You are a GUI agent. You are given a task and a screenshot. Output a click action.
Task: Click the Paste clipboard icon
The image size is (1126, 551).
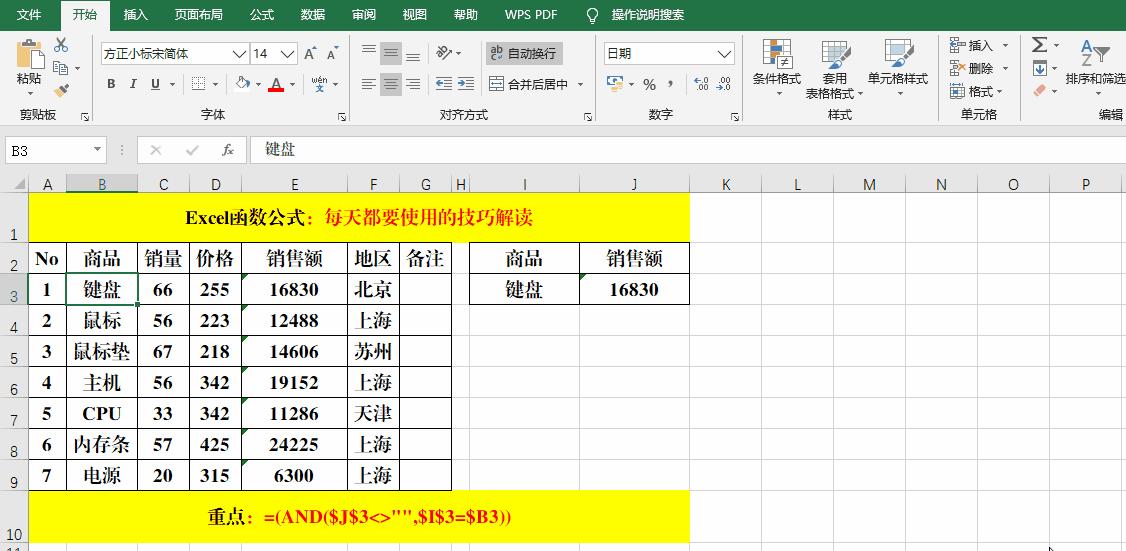(x=29, y=55)
